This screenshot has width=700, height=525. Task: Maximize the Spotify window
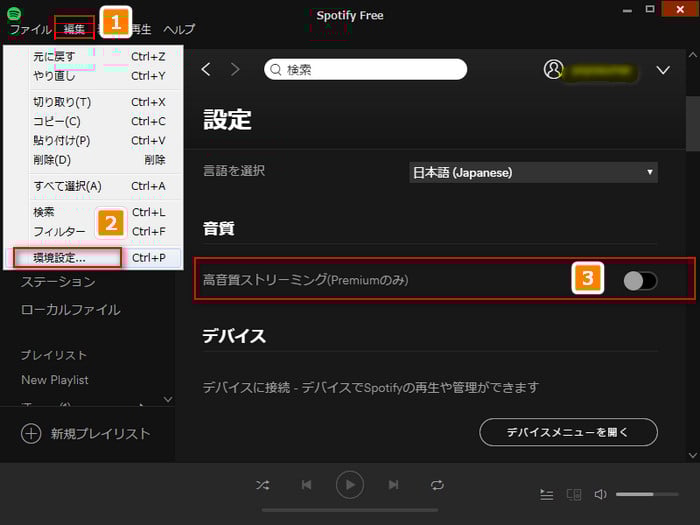pyautogui.click(x=650, y=9)
